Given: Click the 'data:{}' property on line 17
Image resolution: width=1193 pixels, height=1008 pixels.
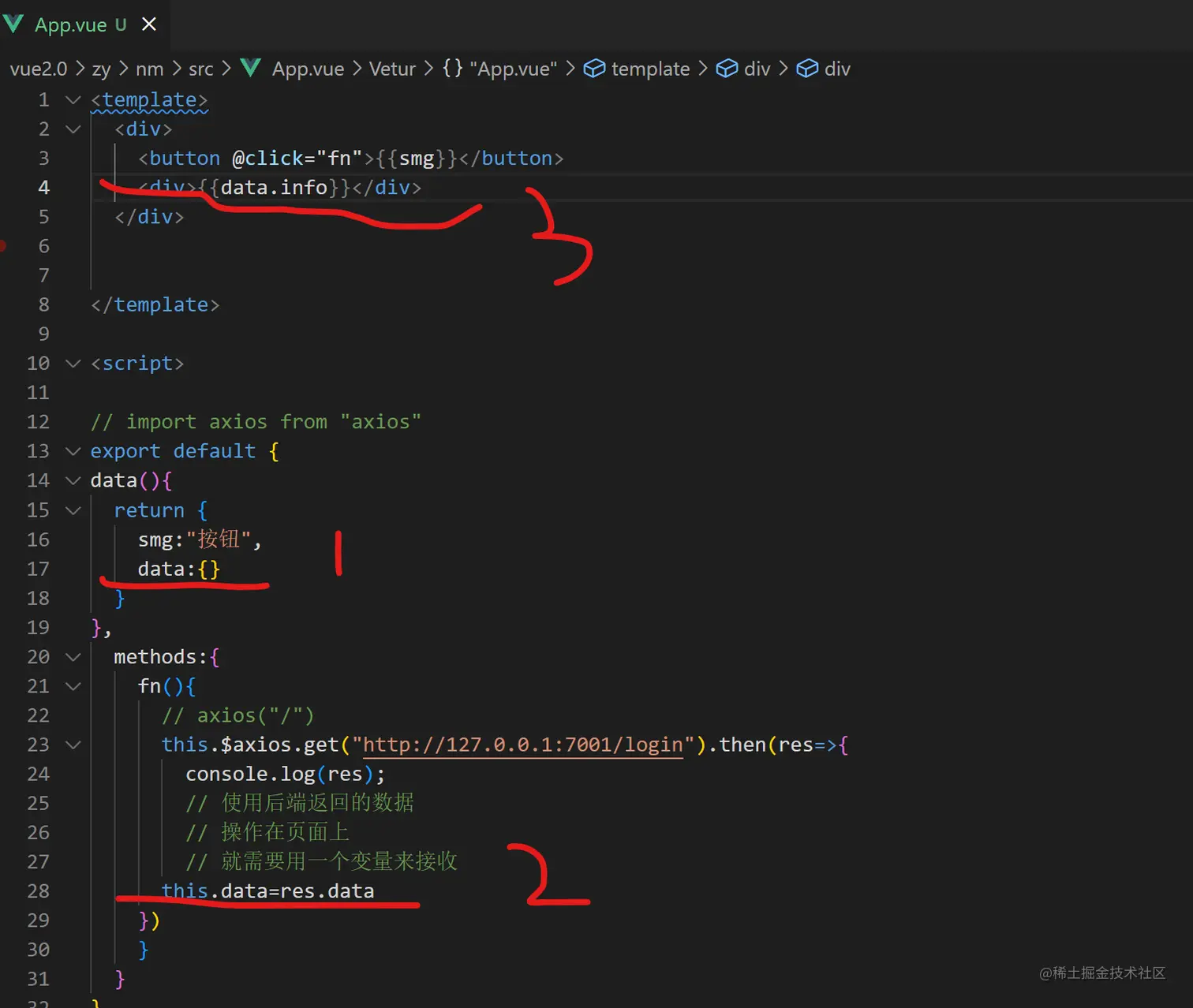Looking at the screenshot, I should tap(179, 569).
